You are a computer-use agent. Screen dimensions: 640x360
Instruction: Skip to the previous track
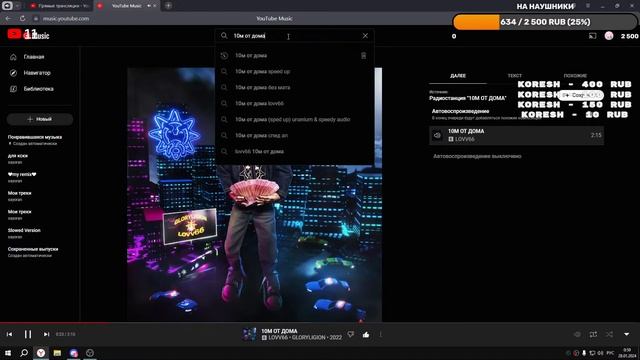click(x=9, y=334)
